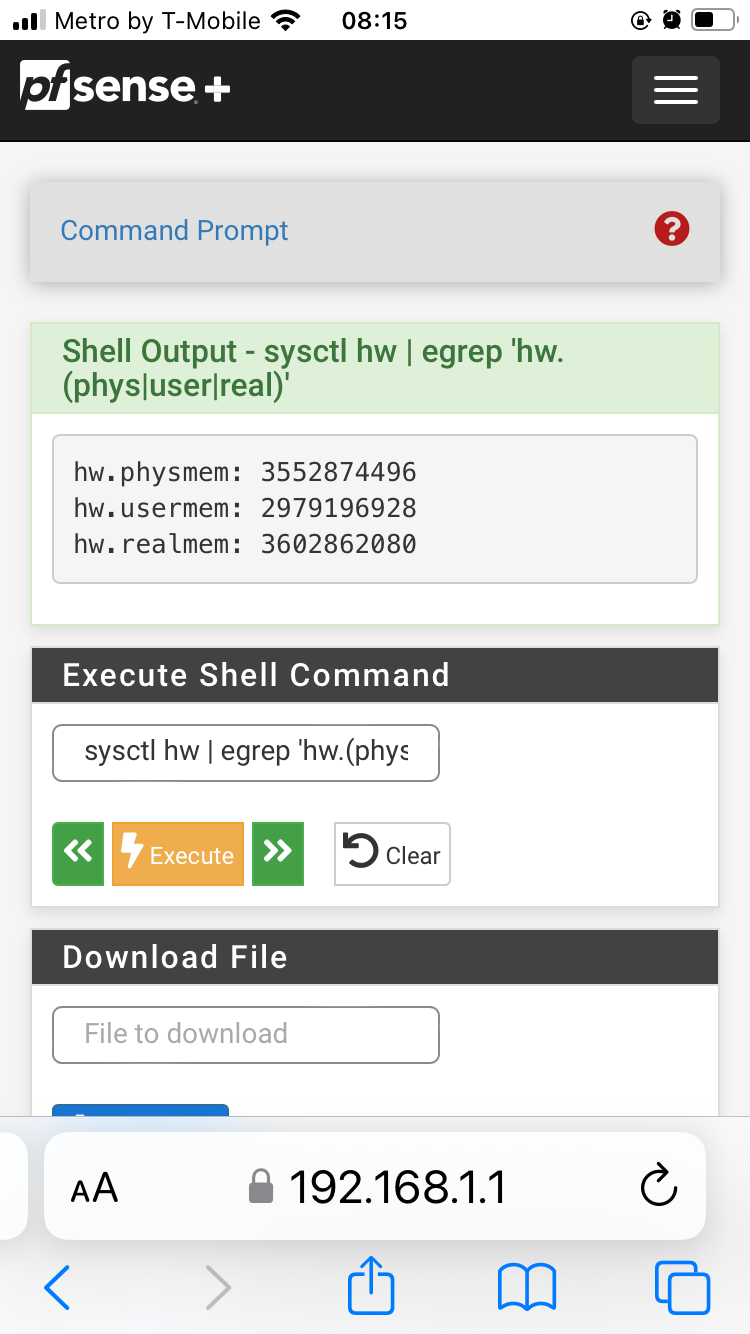Open the pfSense hamburger navigation menu
Viewport: 750px width, 1334px height.
pyautogui.click(x=675, y=90)
